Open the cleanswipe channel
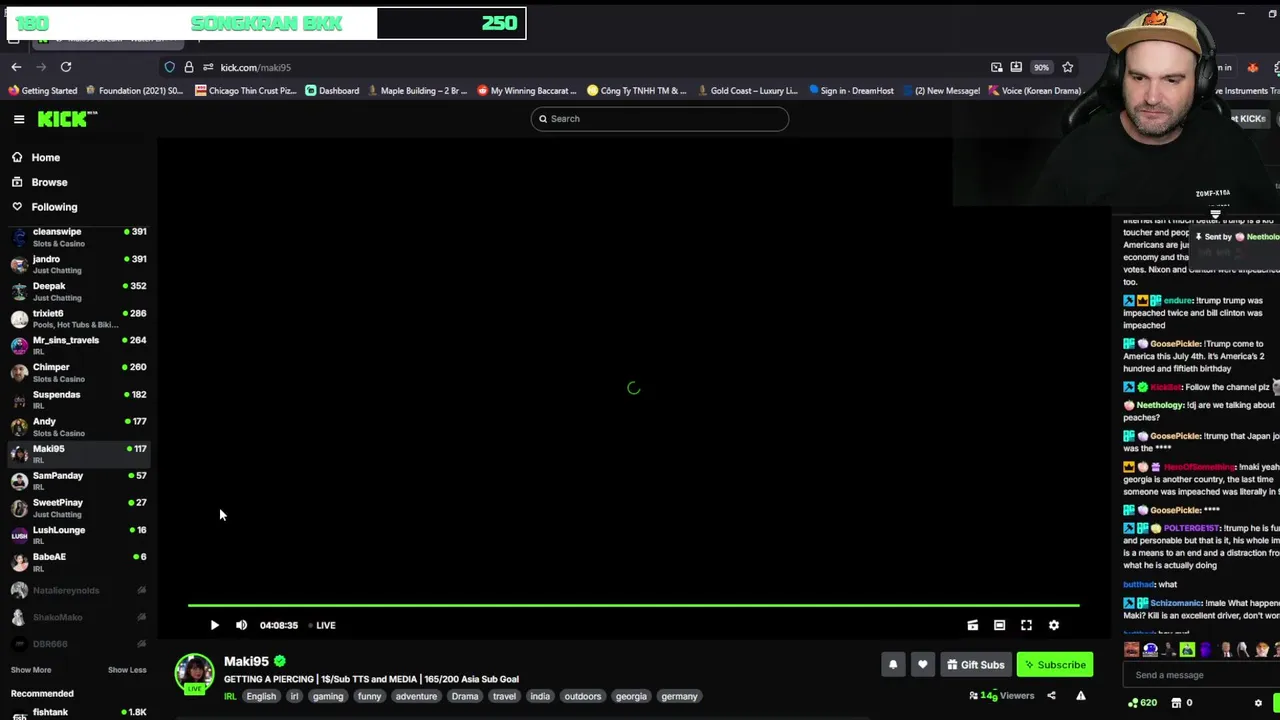The width and height of the screenshot is (1280, 720). (x=78, y=237)
